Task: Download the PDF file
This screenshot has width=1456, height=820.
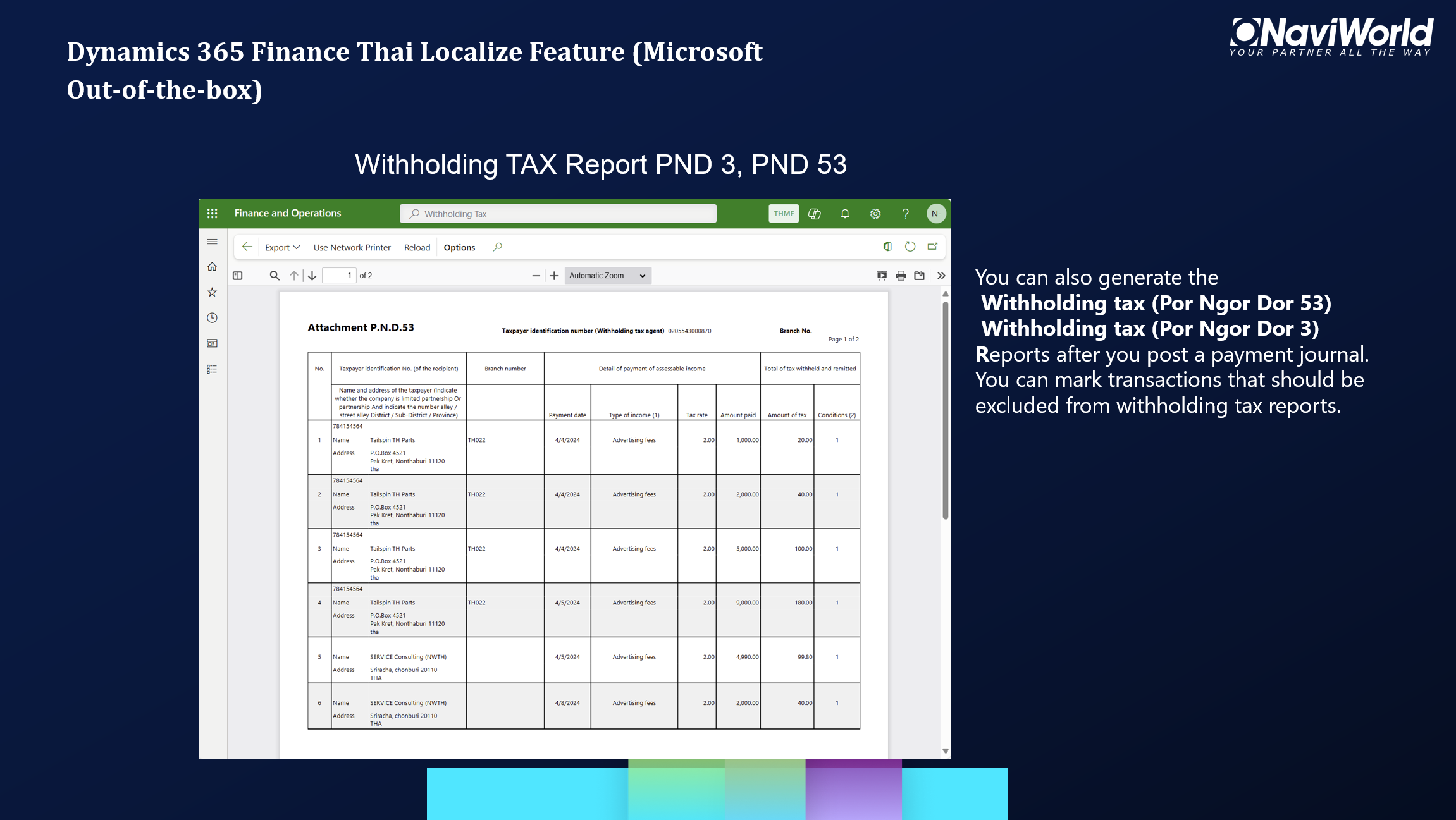Action: [x=920, y=276]
